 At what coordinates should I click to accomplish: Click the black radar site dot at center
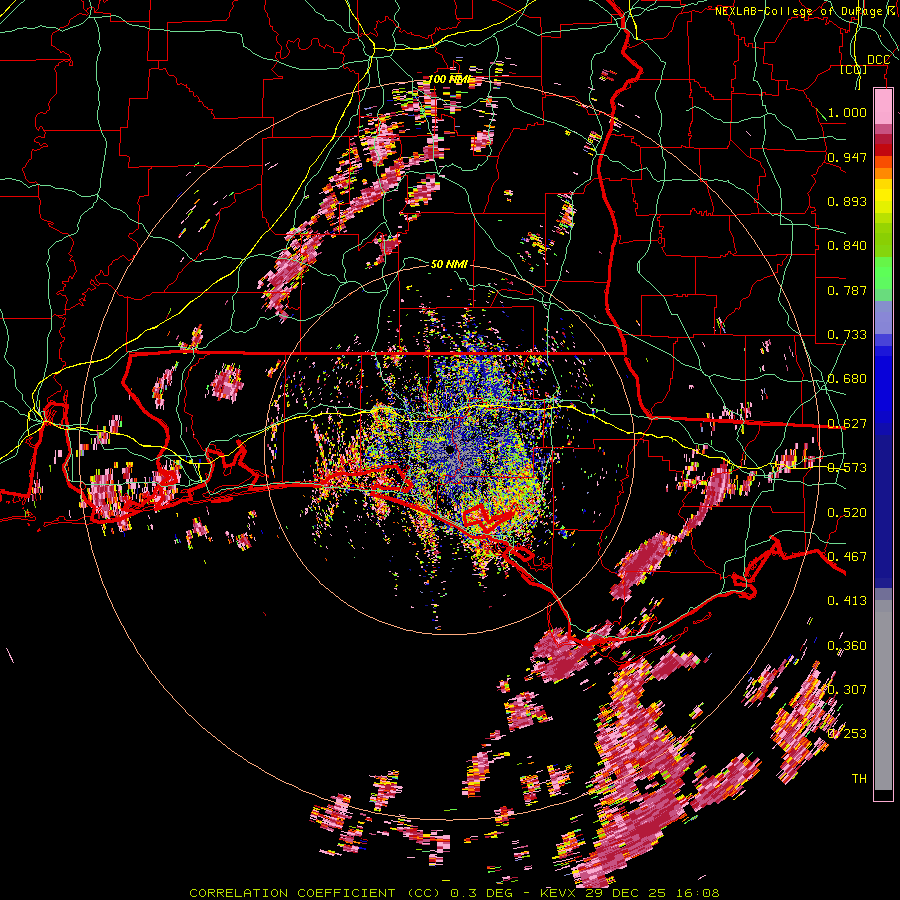tap(450, 449)
